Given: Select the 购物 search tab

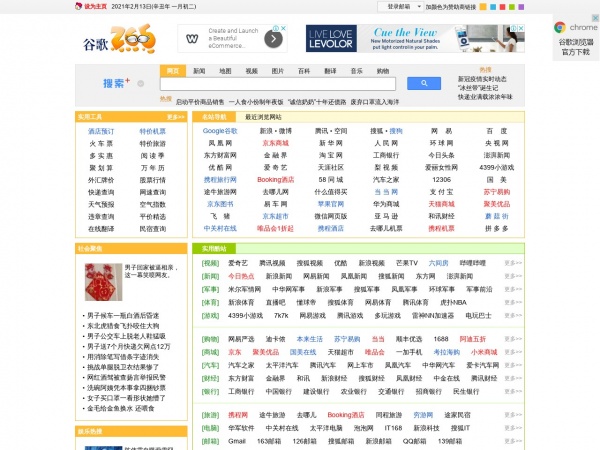Looking at the screenshot, I should tap(383, 71).
